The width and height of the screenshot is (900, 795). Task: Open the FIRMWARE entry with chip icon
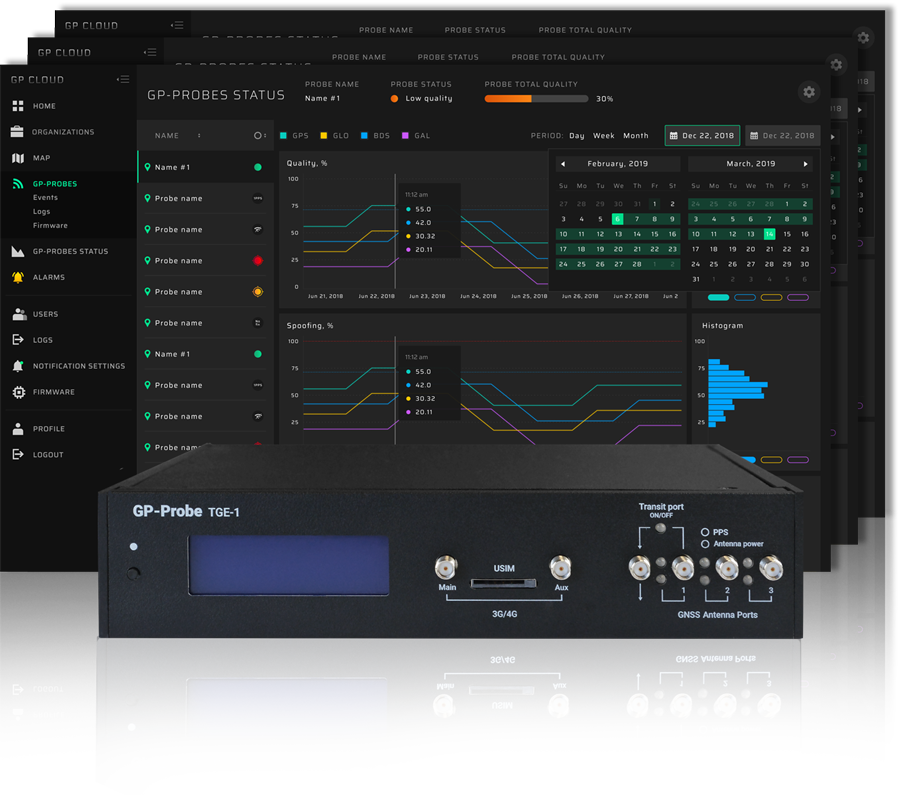click(43, 392)
